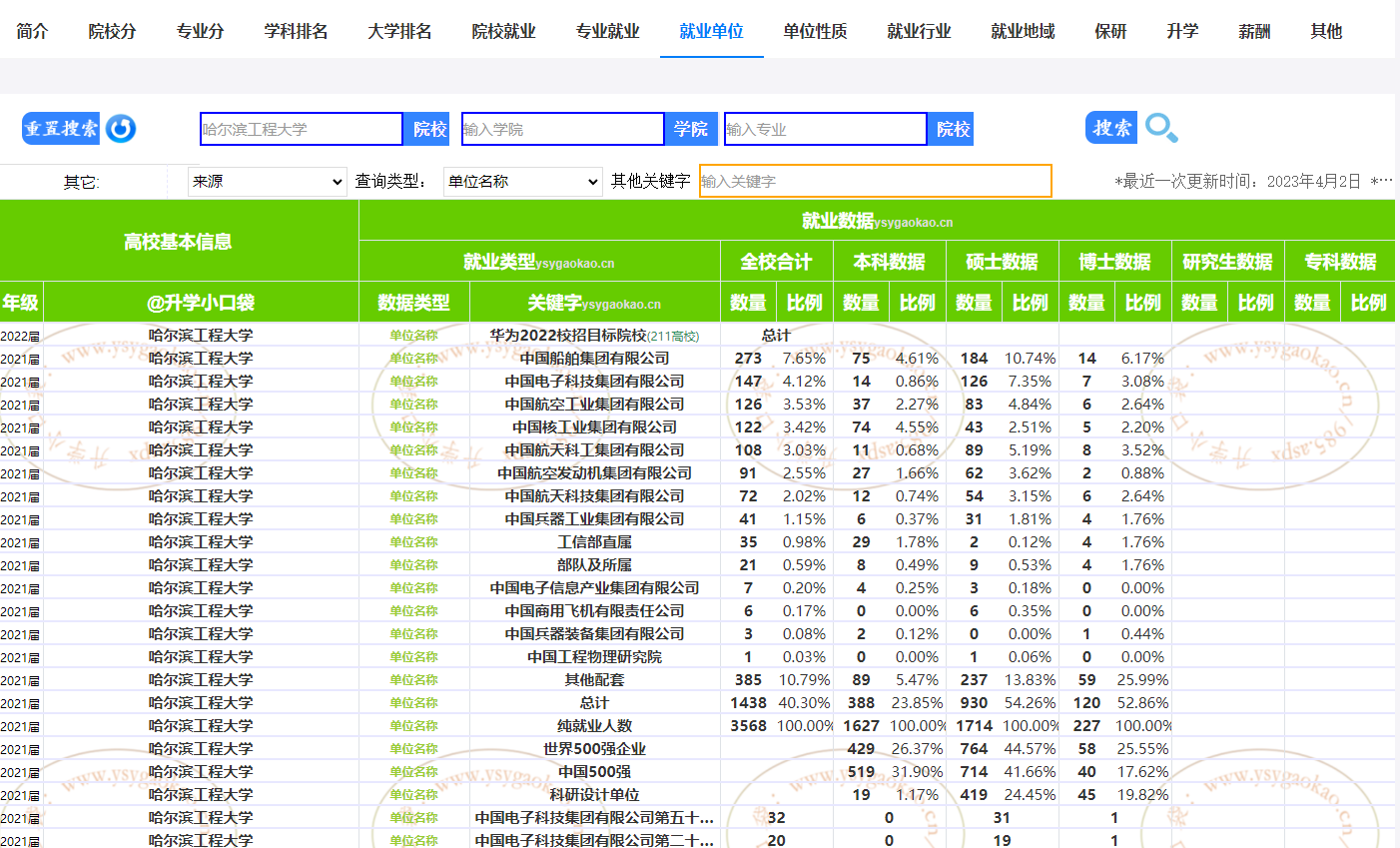Click the 中国兵器工业集团有限公司 cell
Image resolution: width=1400 pixels, height=848 pixels.
point(594,518)
